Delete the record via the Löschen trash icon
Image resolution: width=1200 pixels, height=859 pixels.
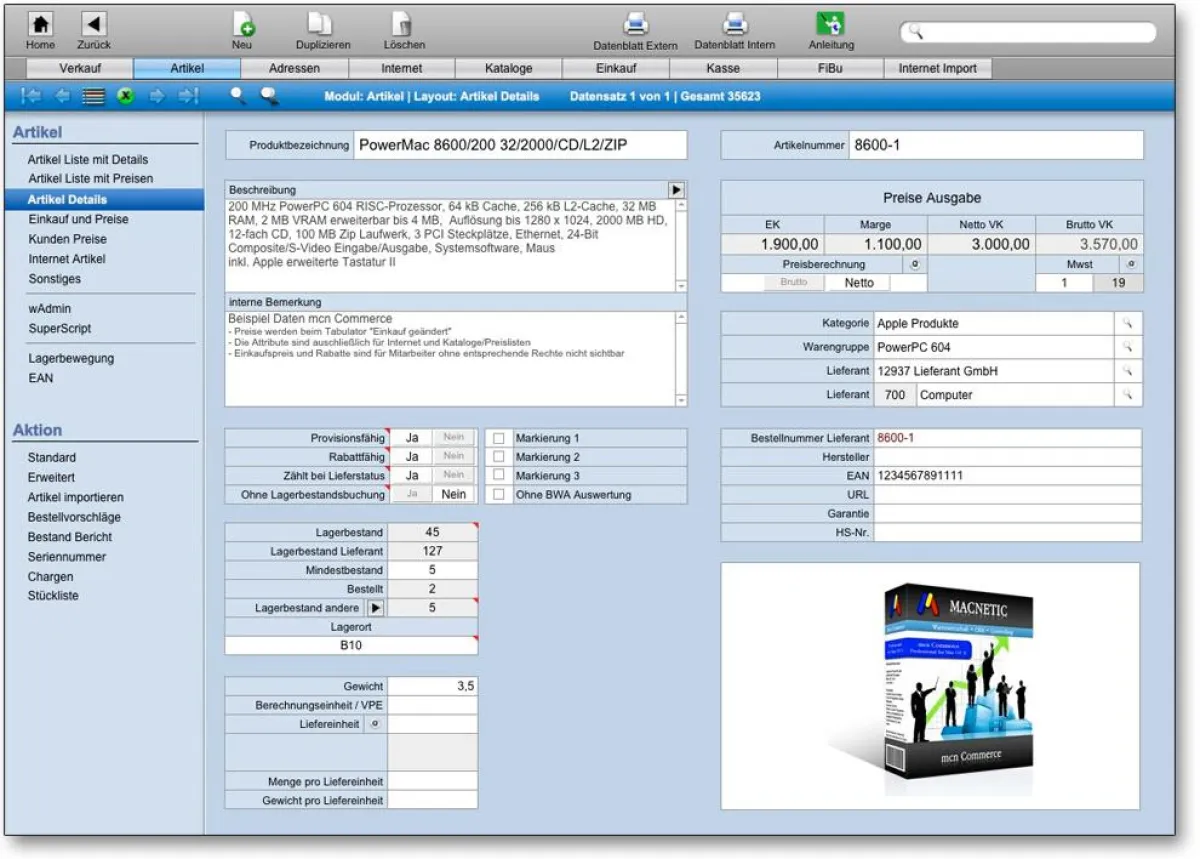click(403, 25)
